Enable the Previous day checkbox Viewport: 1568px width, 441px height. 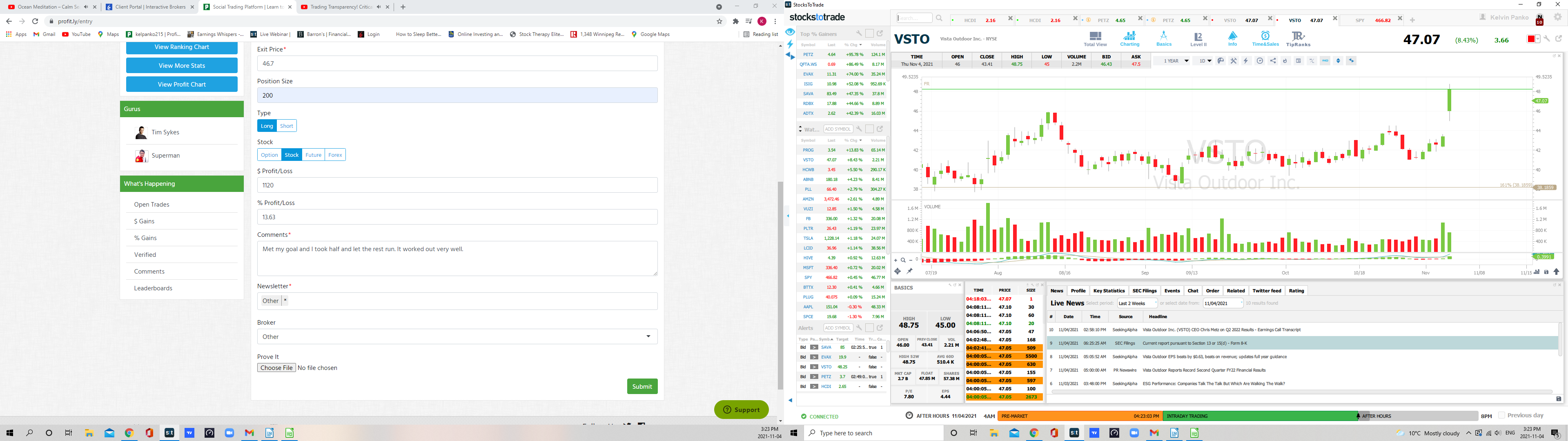tap(1502, 415)
